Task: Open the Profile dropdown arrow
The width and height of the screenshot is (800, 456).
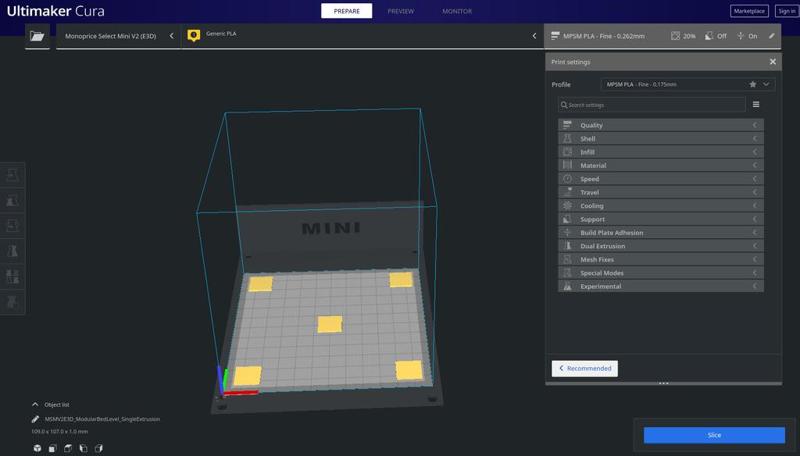Action: coord(766,85)
